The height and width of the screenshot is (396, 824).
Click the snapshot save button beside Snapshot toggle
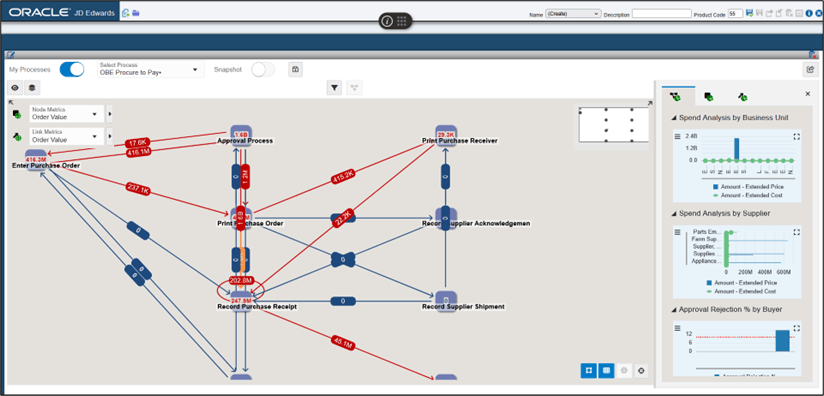(x=295, y=69)
